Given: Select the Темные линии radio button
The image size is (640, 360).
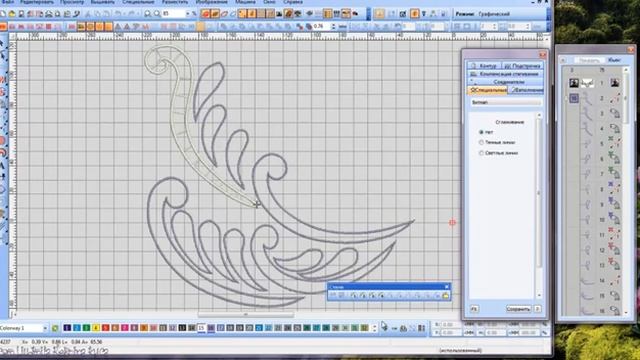Looking at the screenshot, I should click(481, 142).
